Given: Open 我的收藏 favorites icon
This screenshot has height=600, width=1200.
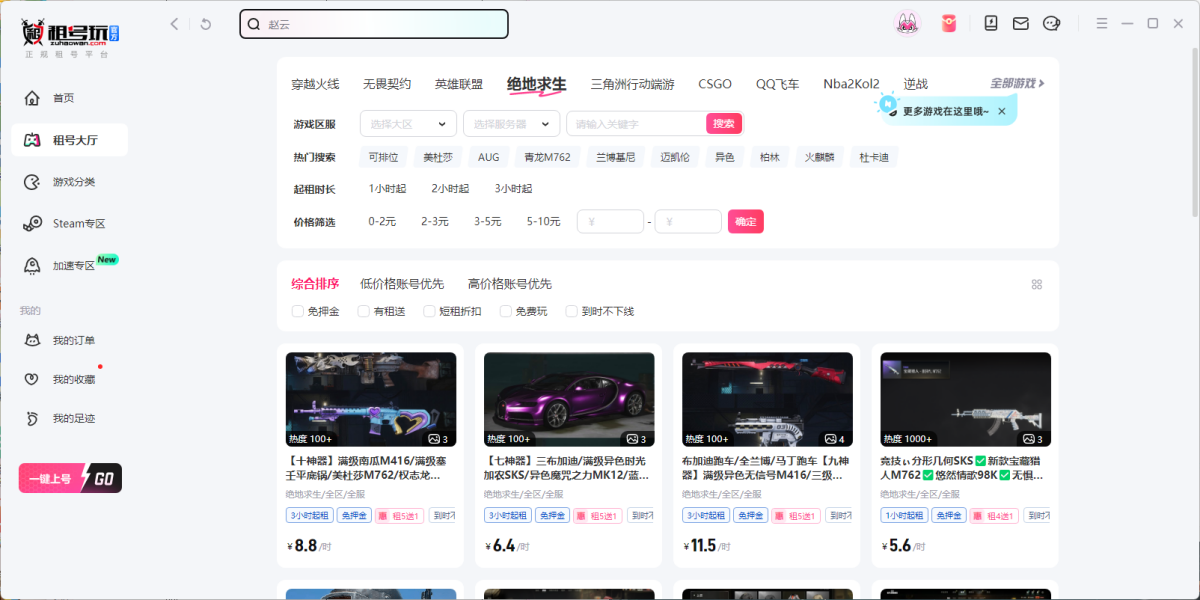Looking at the screenshot, I should click(32, 378).
